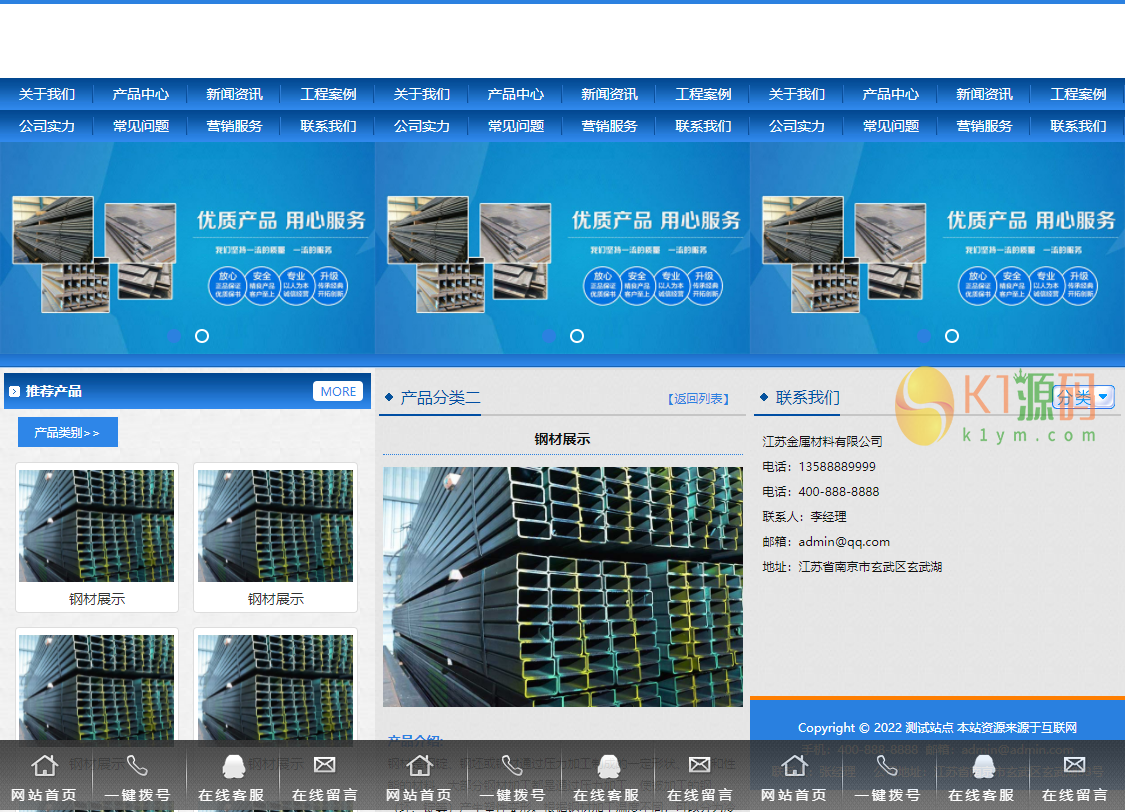
Task: Open online service QQ icon in middle bottom bar
Action: tap(608, 766)
